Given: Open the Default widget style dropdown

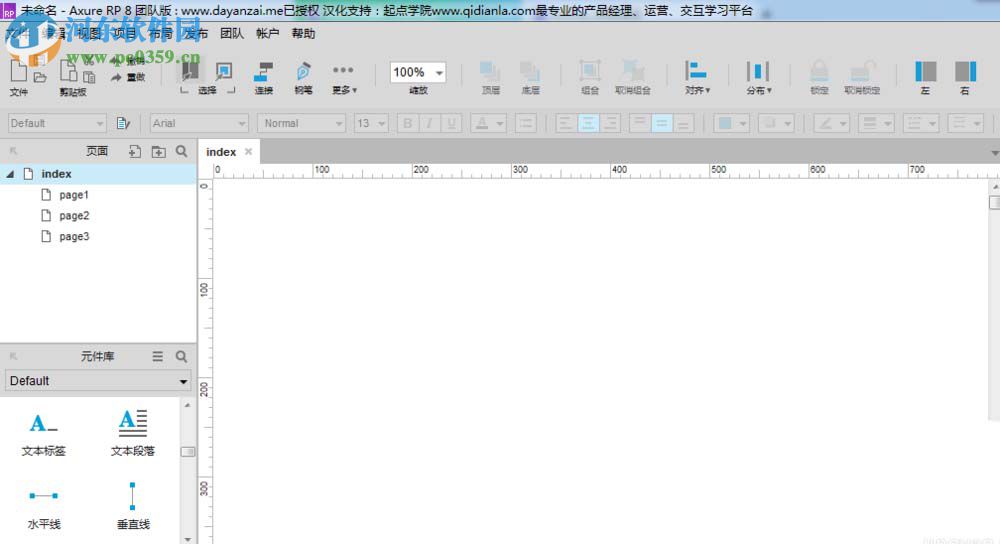Looking at the screenshot, I should click(57, 123).
